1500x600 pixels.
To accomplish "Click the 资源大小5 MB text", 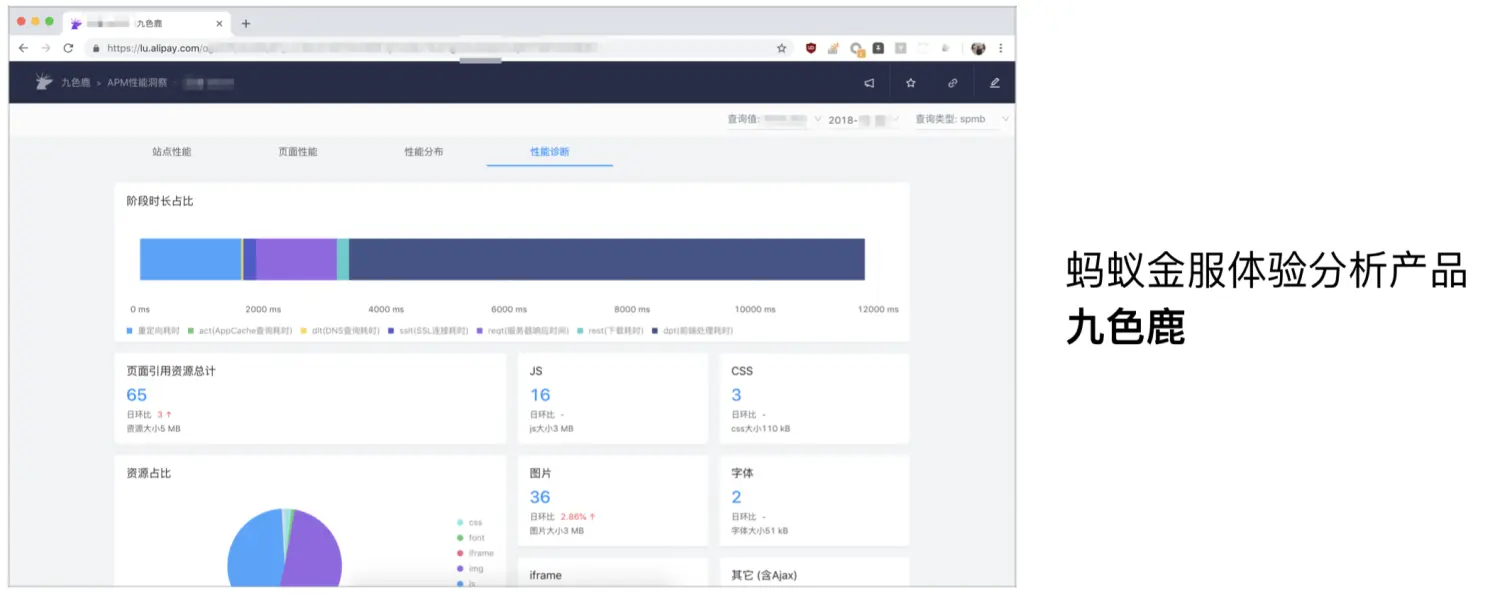I will click(153, 429).
